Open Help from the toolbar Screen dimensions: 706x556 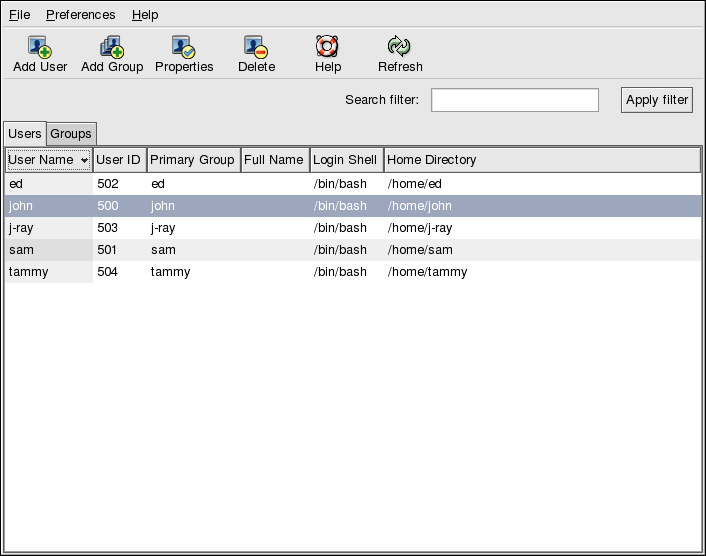click(x=327, y=47)
